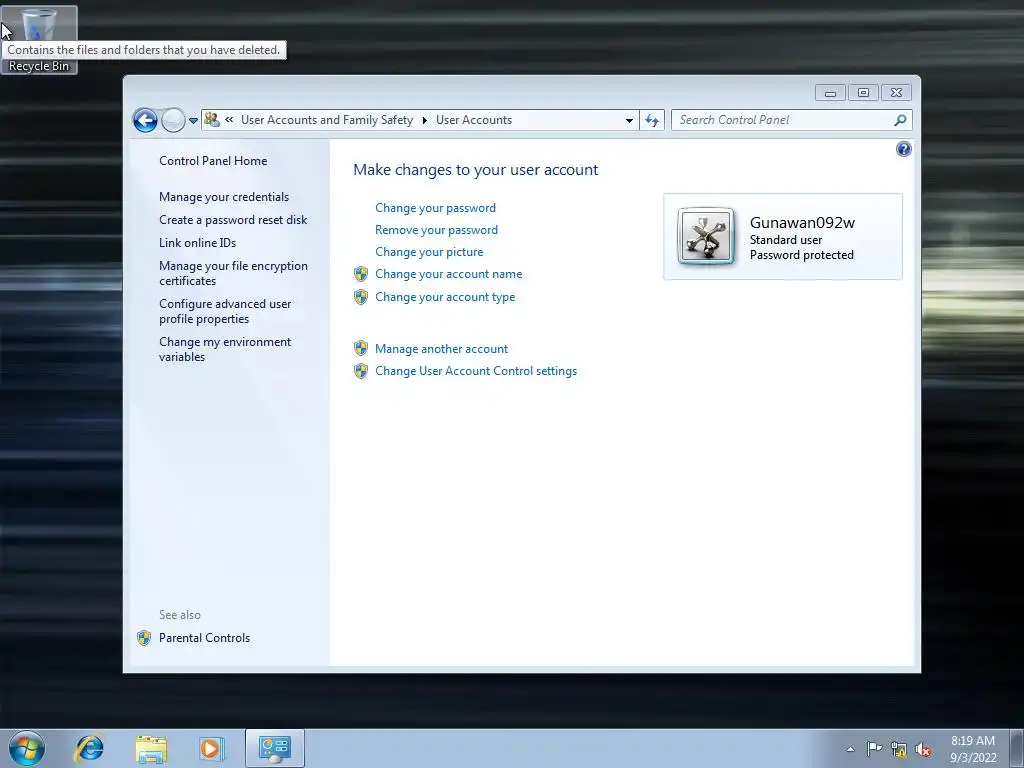Open Change my environment variables

[225, 349]
